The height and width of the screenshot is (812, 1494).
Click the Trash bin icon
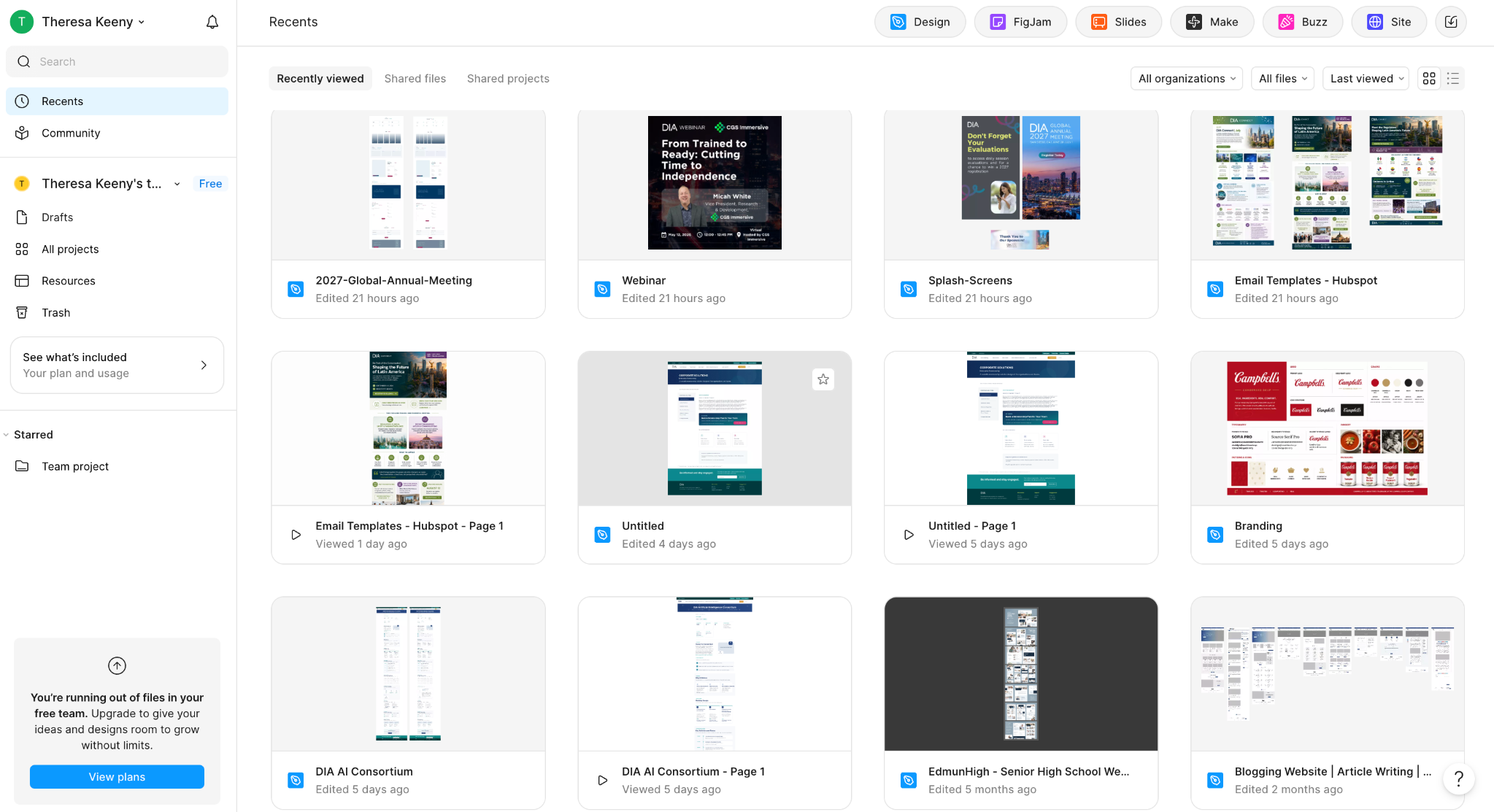(x=22, y=312)
